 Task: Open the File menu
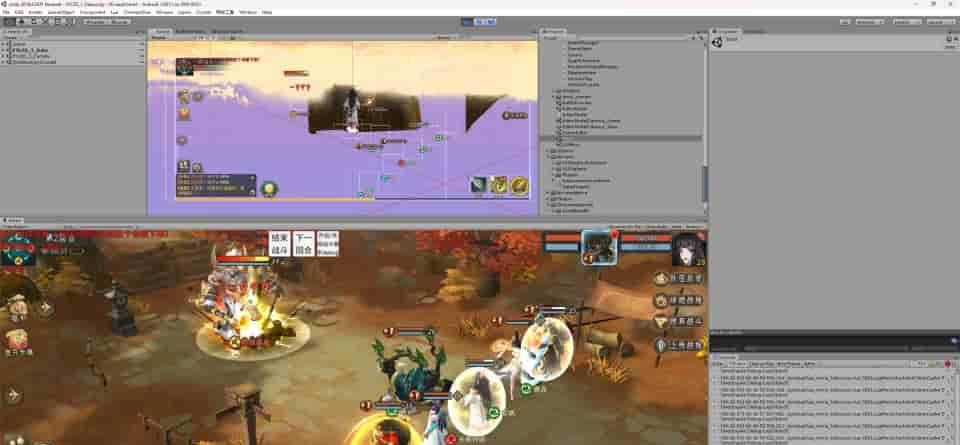[x=6, y=12]
